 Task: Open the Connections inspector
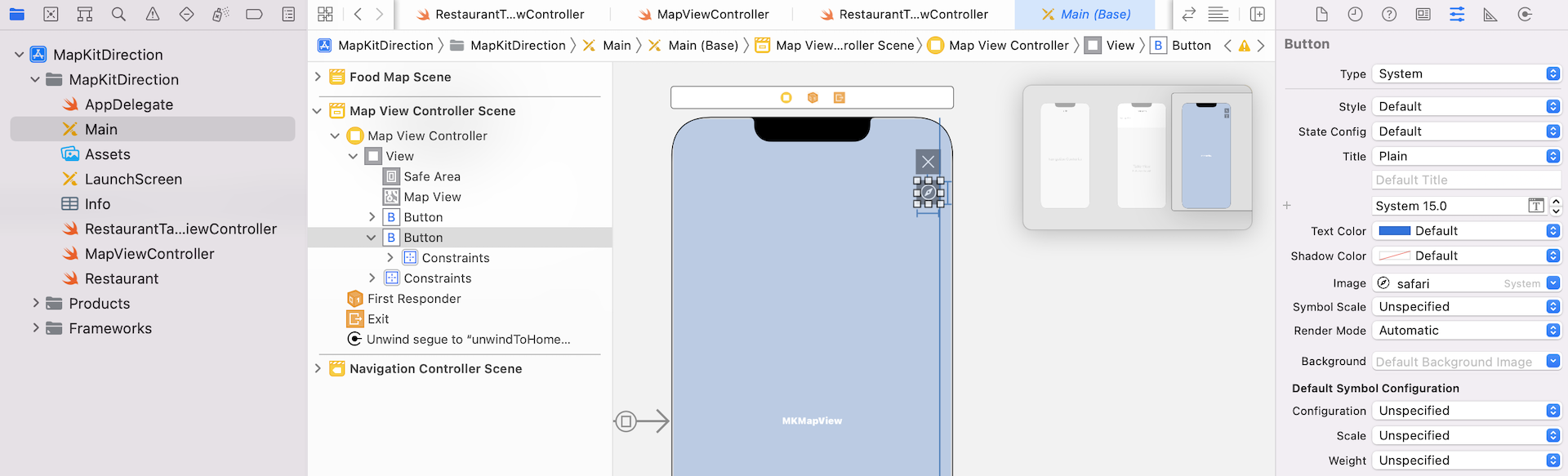click(x=1525, y=14)
